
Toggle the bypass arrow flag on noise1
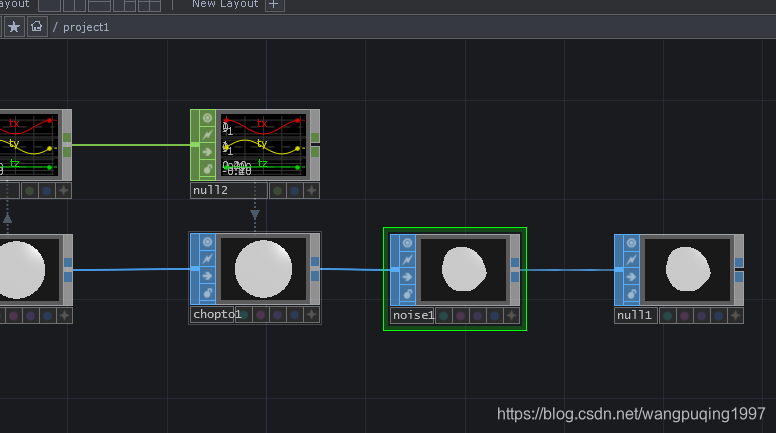[407, 277]
